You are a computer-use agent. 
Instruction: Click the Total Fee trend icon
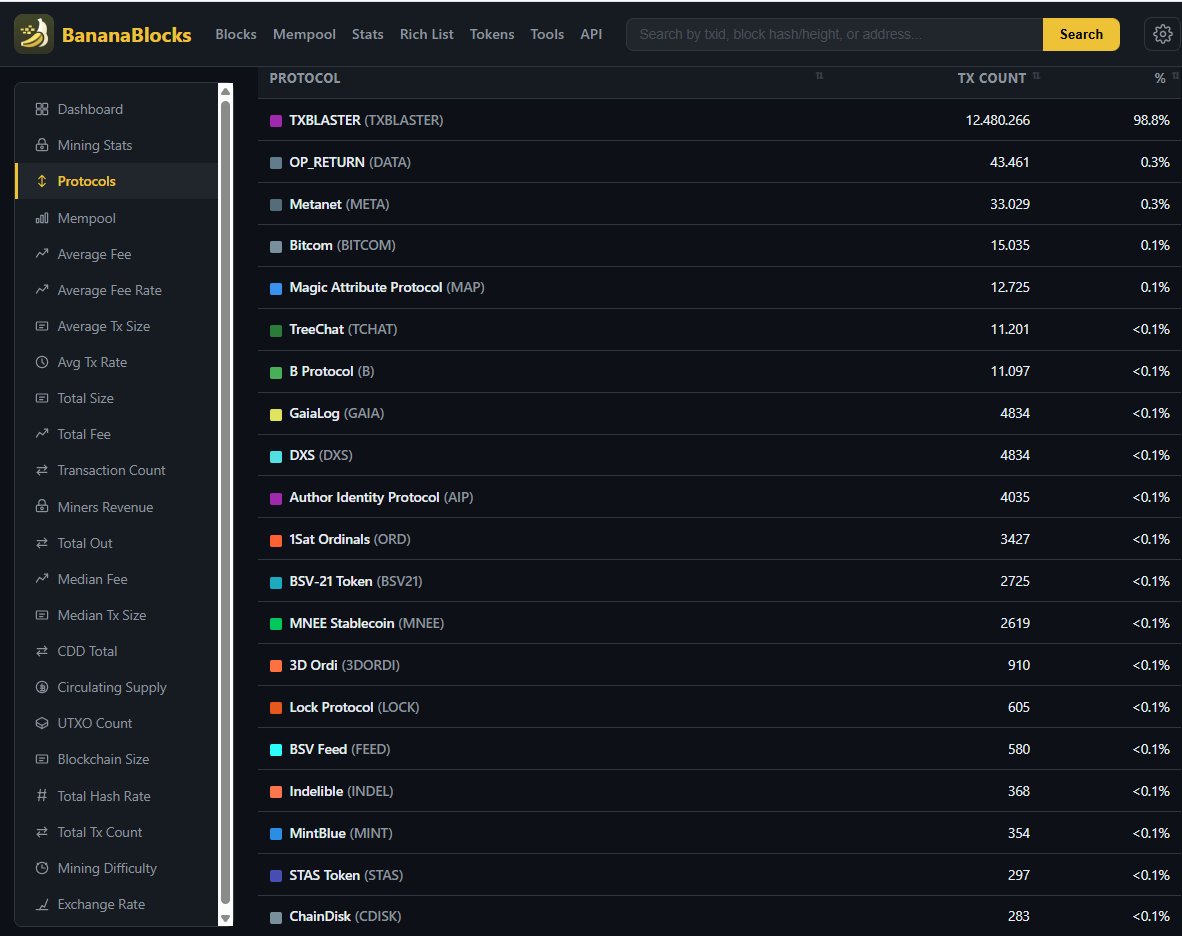41,434
